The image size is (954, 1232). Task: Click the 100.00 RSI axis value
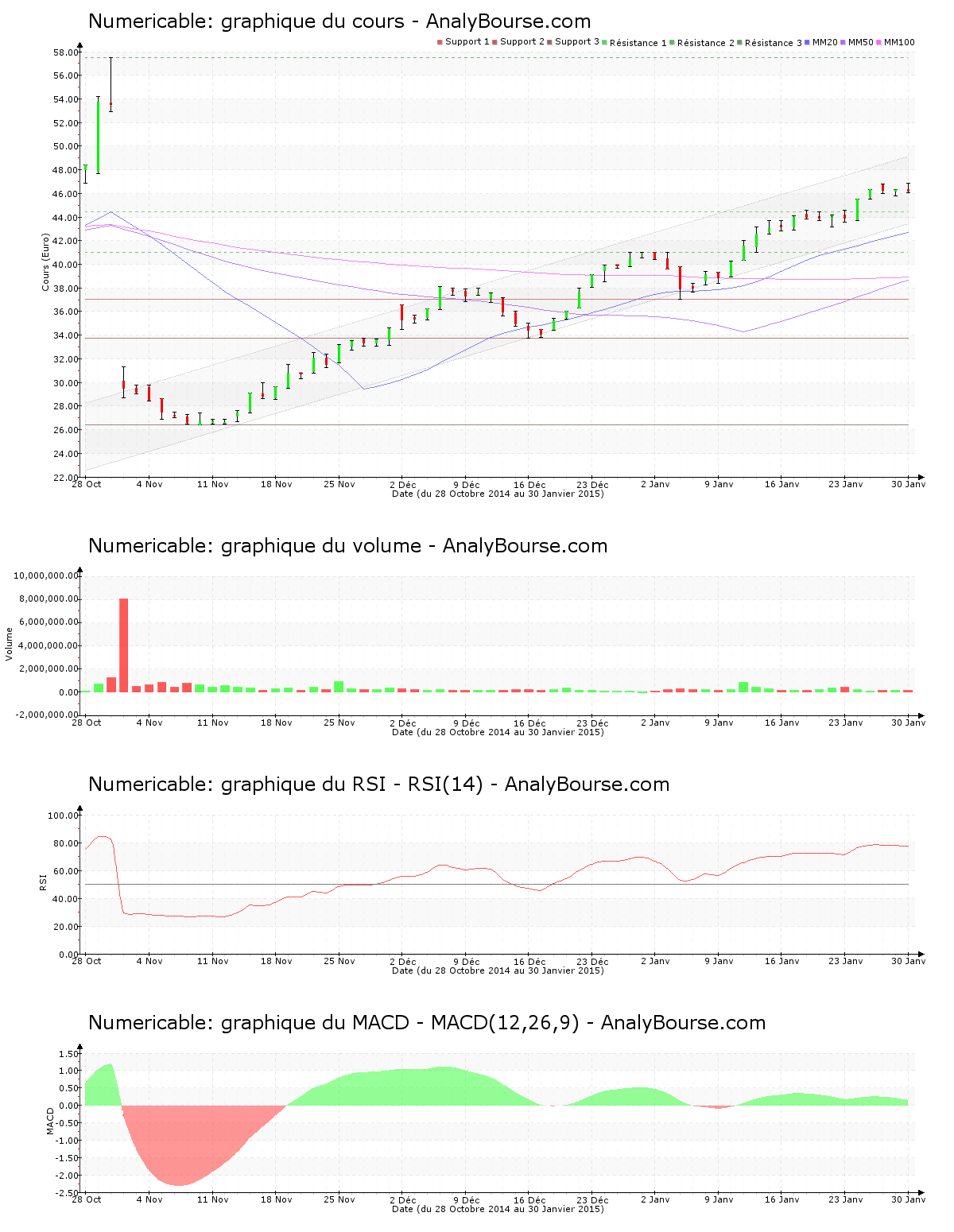64,816
